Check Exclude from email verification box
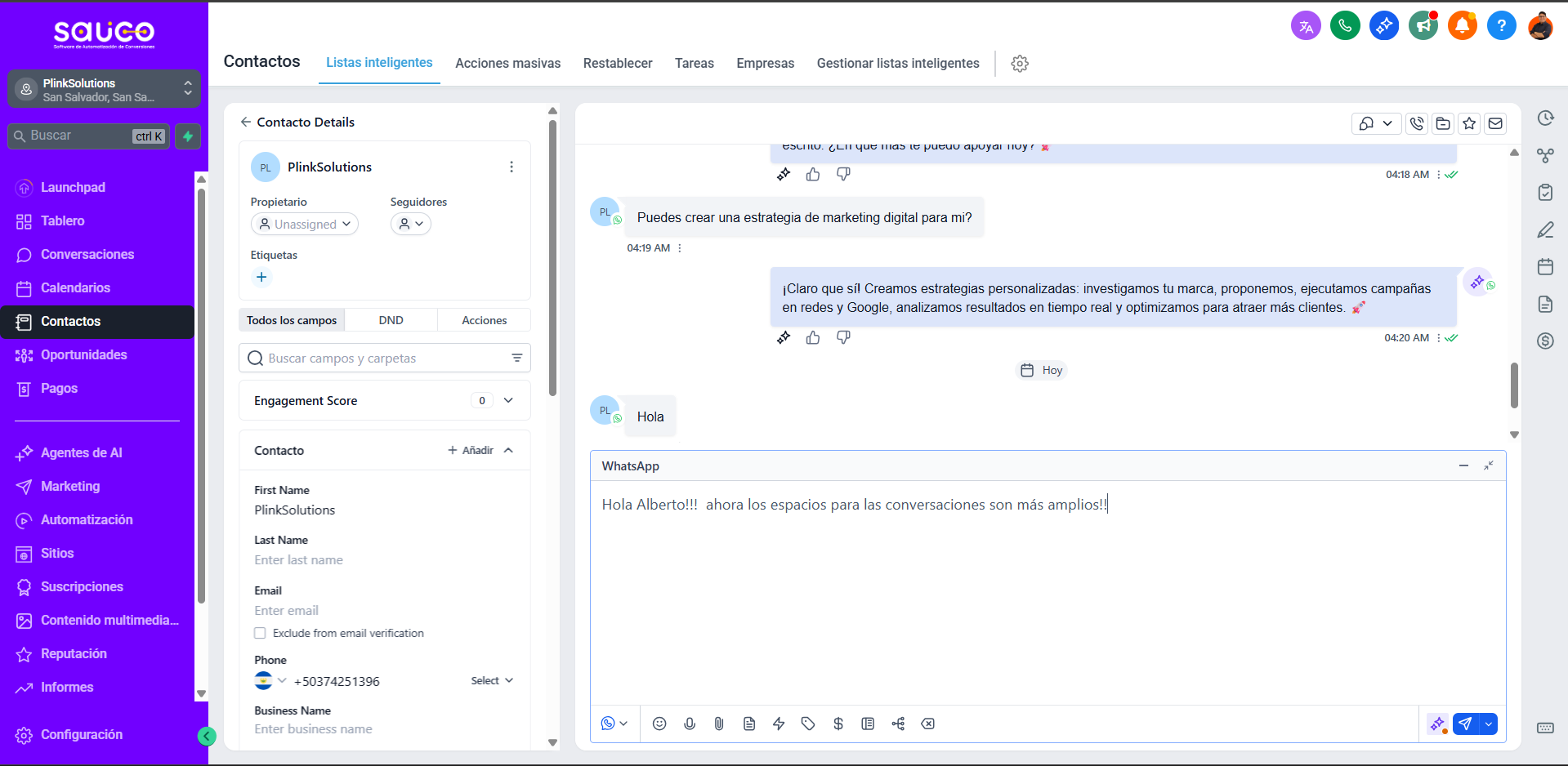 click(260, 633)
